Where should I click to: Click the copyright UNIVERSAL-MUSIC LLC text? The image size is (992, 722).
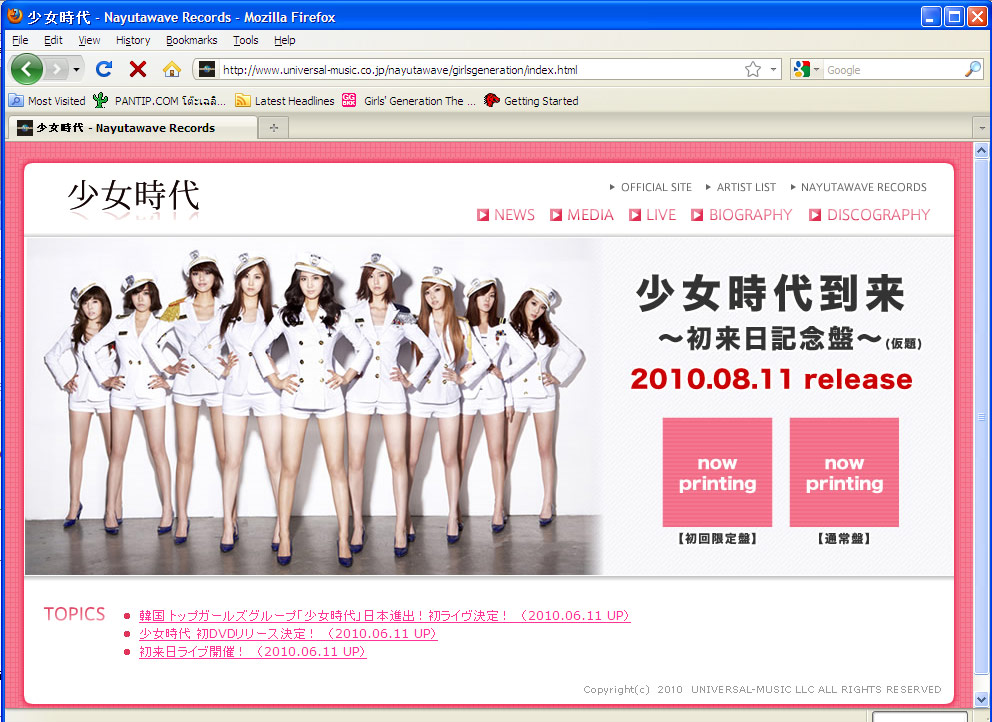click(762, 689)
